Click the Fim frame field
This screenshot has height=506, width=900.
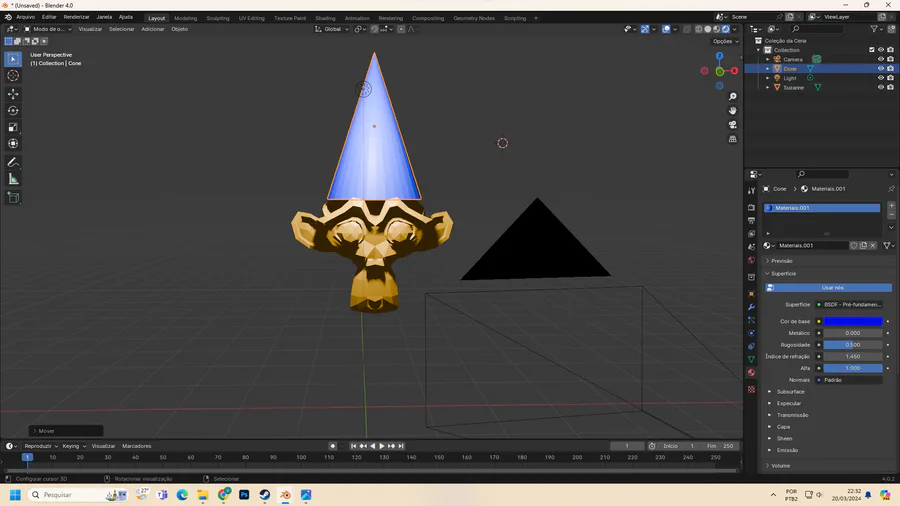click(x=720, y=446)
